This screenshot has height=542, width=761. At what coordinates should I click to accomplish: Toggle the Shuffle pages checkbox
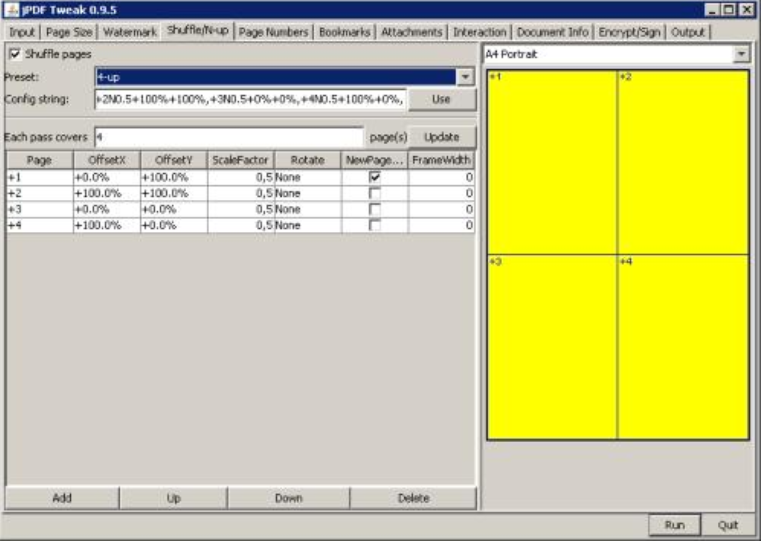[x=16, y=54]
